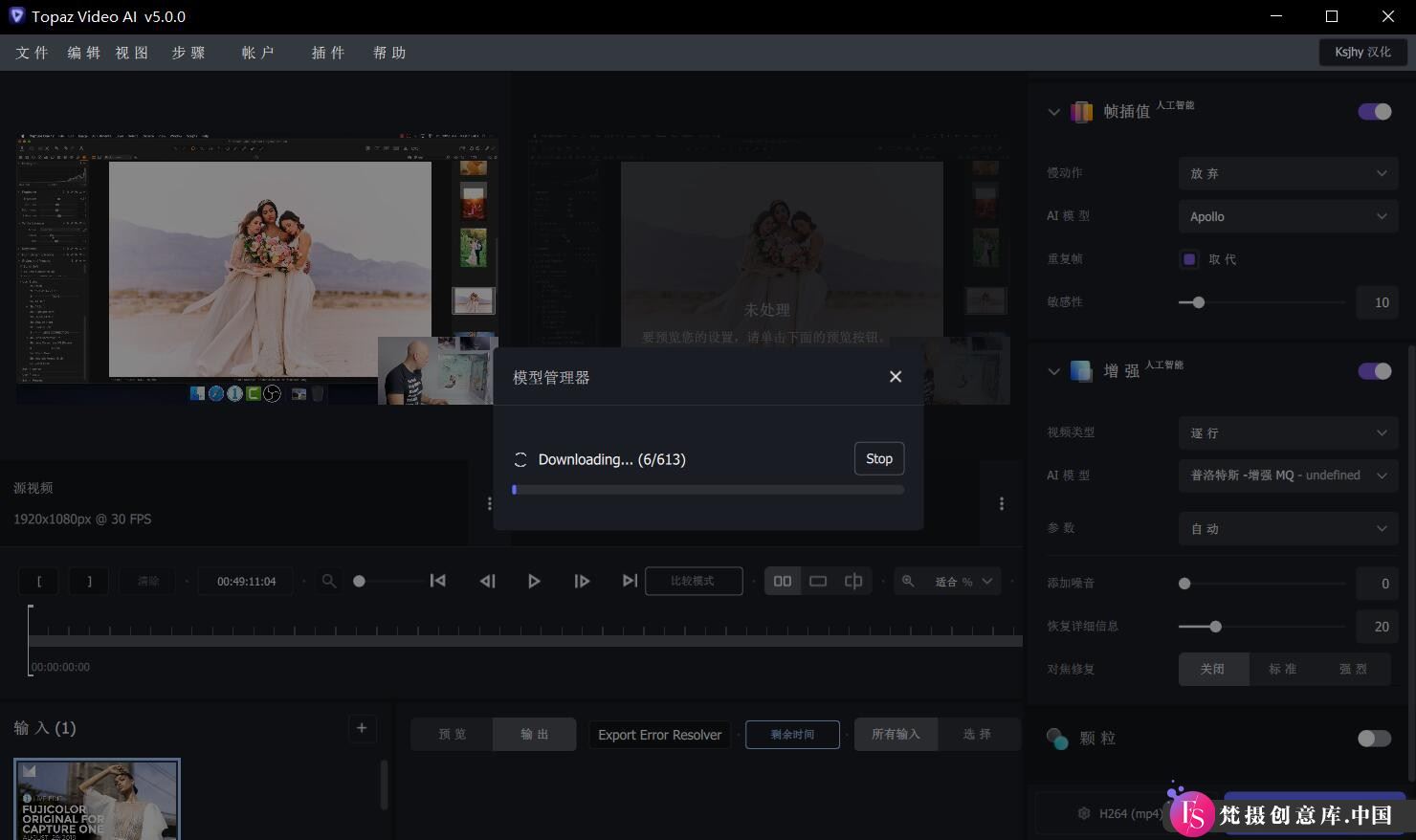This screenshot has width=1416, height=840.
Task: Toggle the Frame Interpolation switch
Action: point(1375,112)
